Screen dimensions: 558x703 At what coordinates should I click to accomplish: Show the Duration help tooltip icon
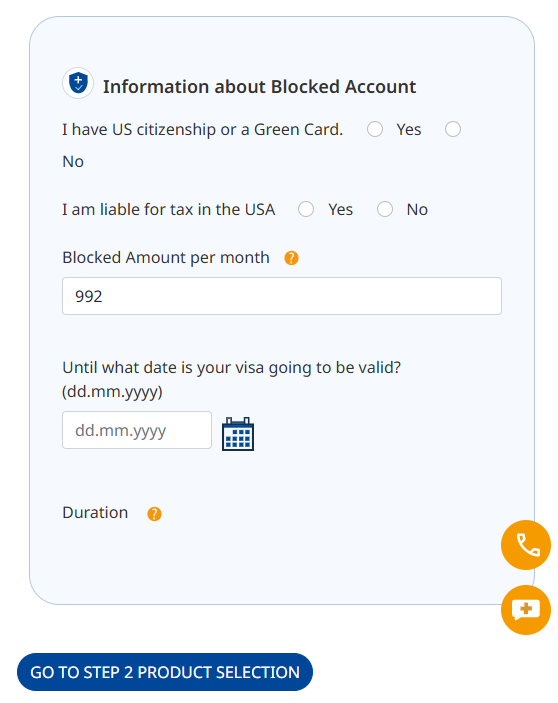click(x=155, y=514)
